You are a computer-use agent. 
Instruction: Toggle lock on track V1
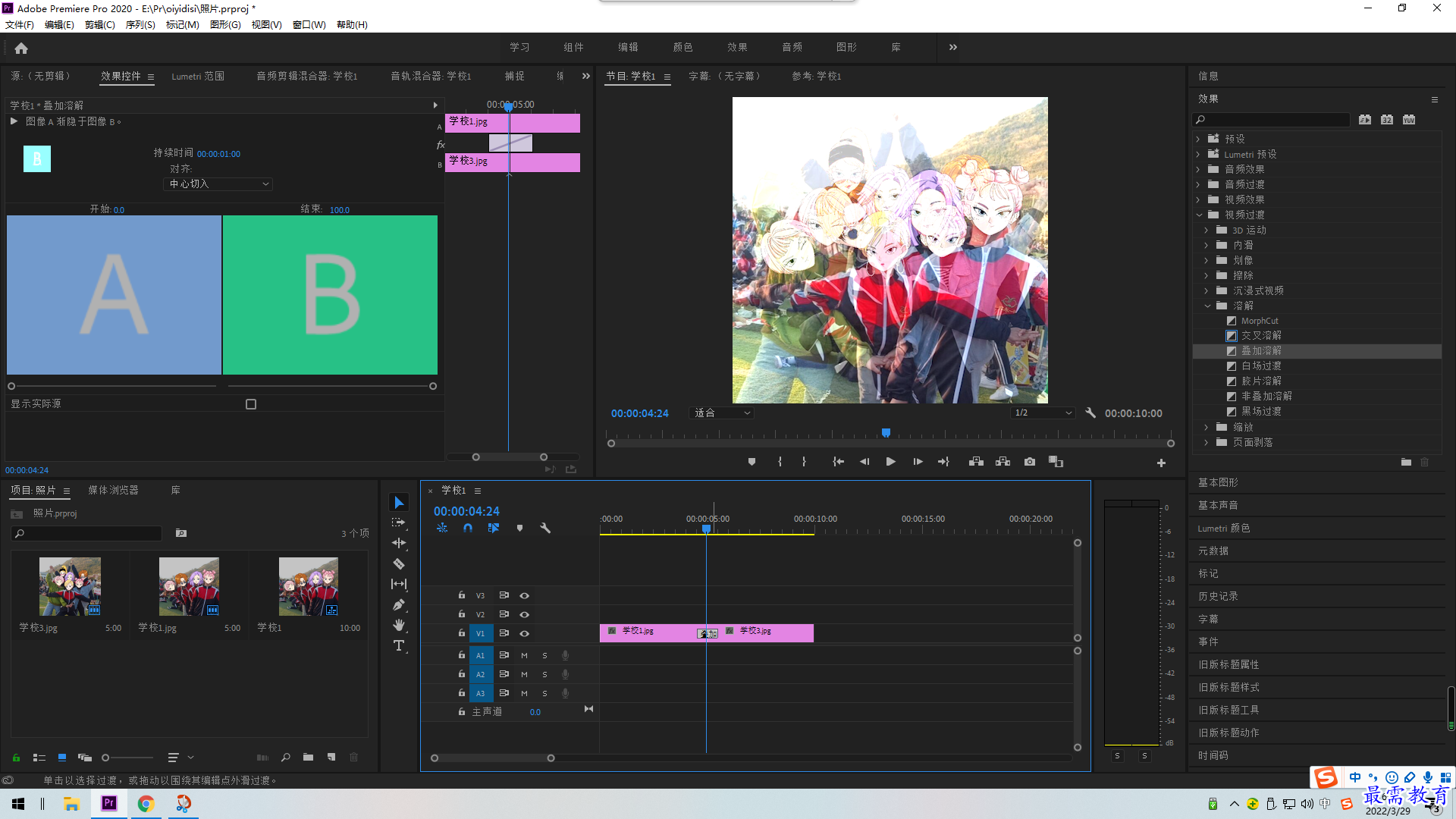click(x=461, y=632)
